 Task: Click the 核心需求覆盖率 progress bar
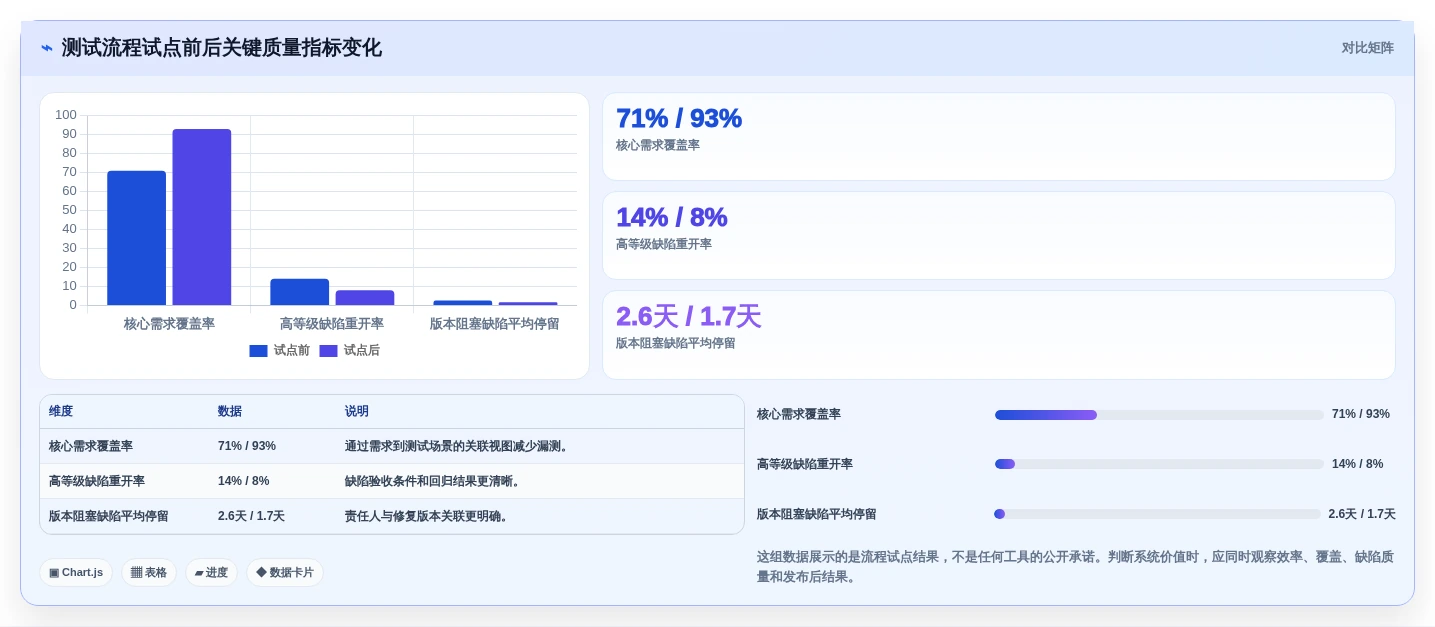(x=1159, y=414)
